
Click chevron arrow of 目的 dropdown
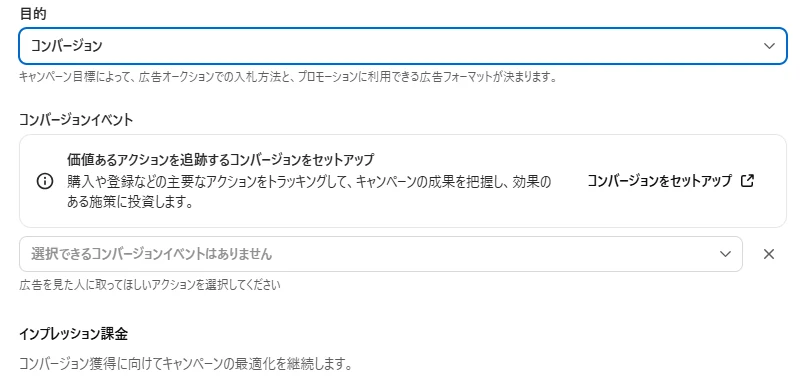tap(769, 46)
